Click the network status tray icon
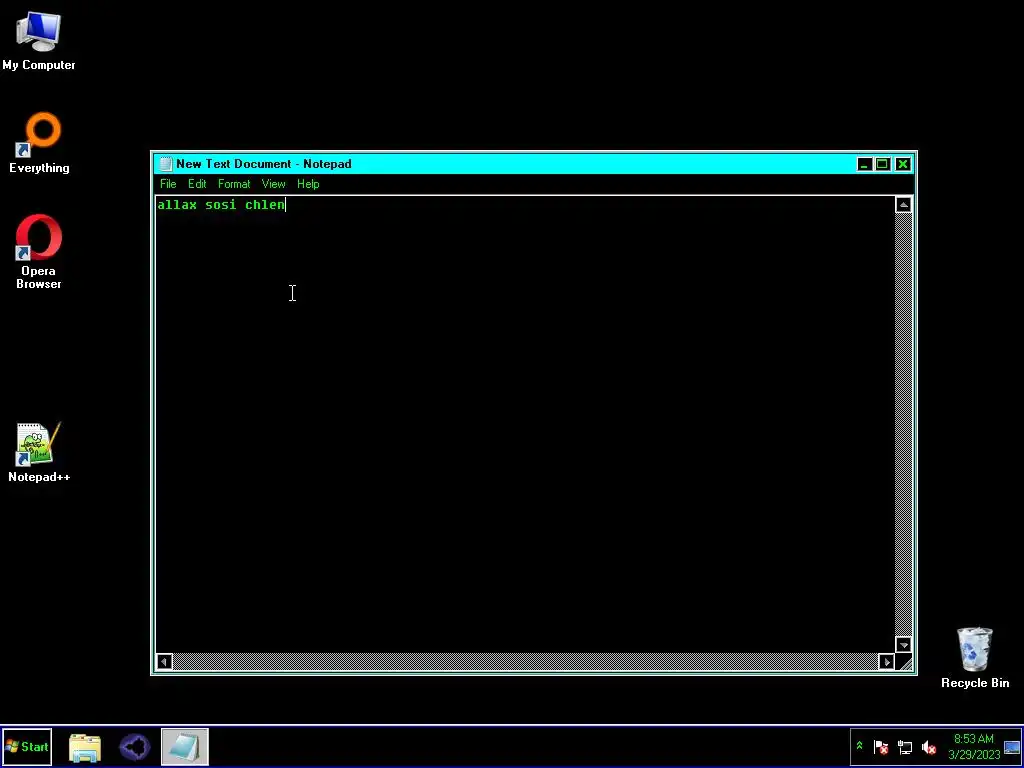1024x768 pixels. tap(904, 746)
